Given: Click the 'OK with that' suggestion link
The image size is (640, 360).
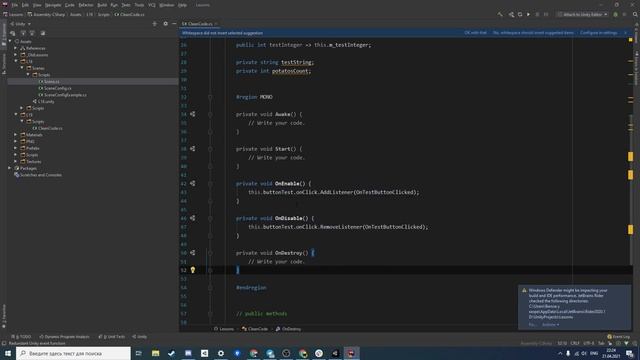Looking at the screenshot, I should (476, 33).
